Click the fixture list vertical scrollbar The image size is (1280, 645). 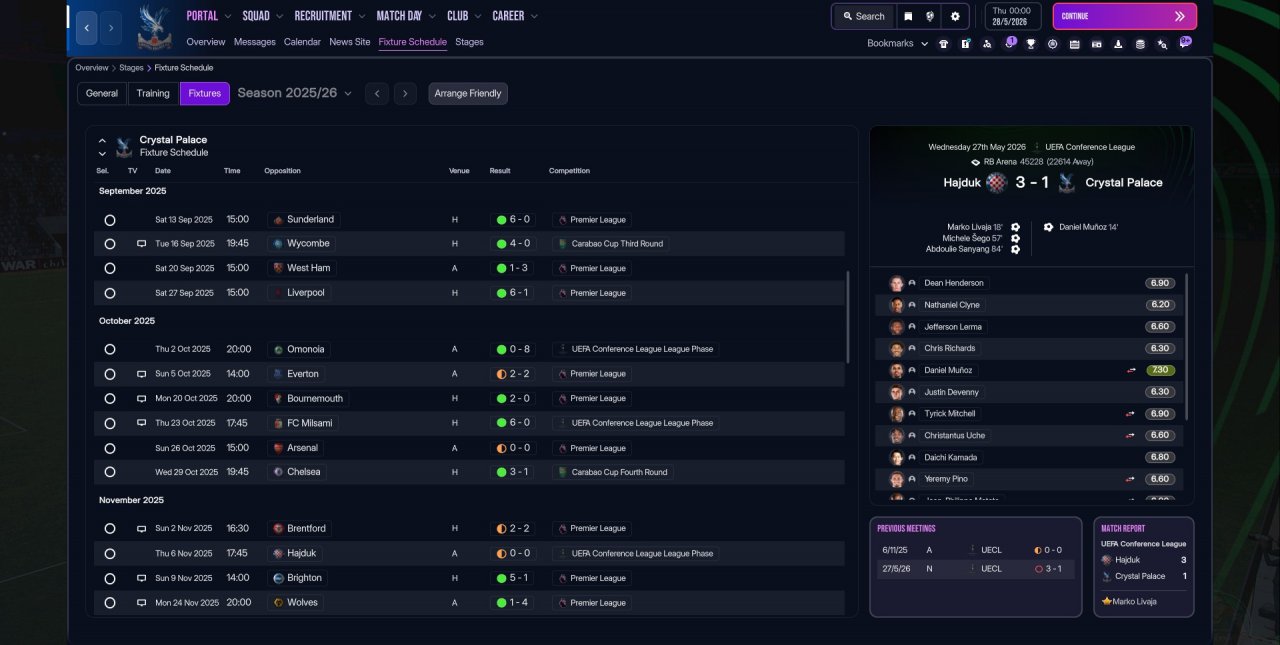pyautogui.click(x=848, y=317)
